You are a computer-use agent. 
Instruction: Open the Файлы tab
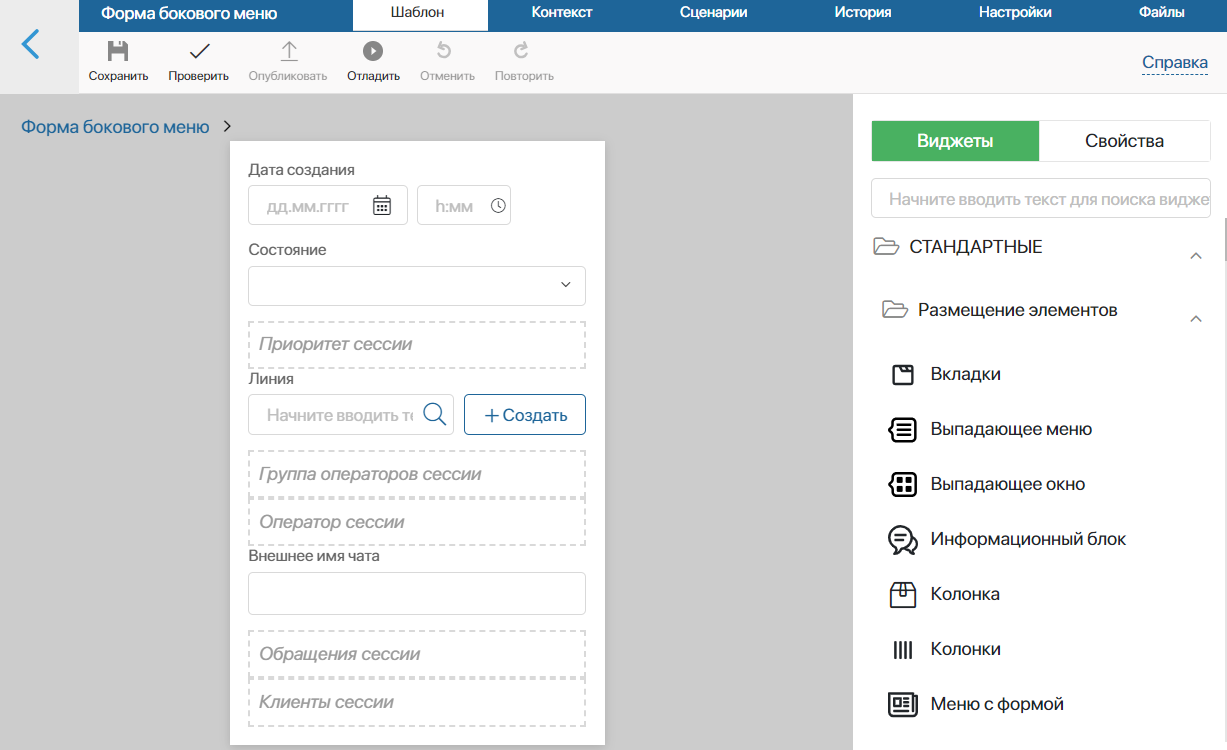(x=1161, y=13)
